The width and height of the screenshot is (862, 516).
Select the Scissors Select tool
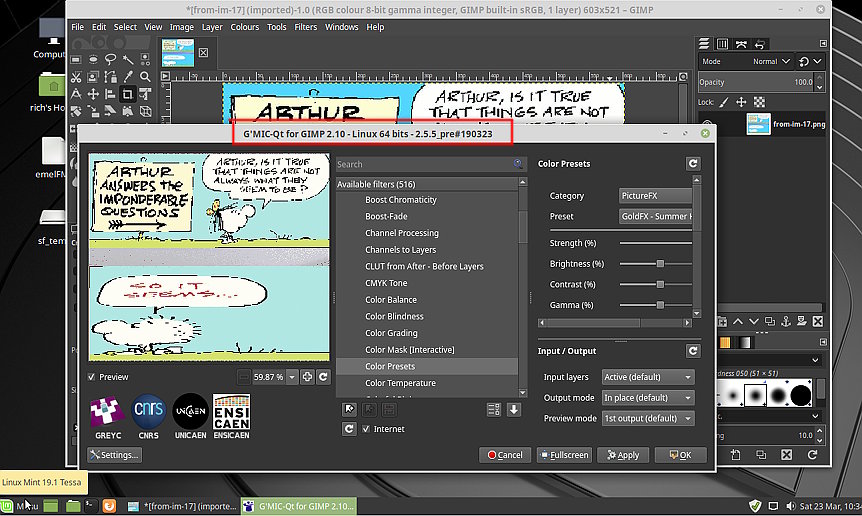point(76,77)
